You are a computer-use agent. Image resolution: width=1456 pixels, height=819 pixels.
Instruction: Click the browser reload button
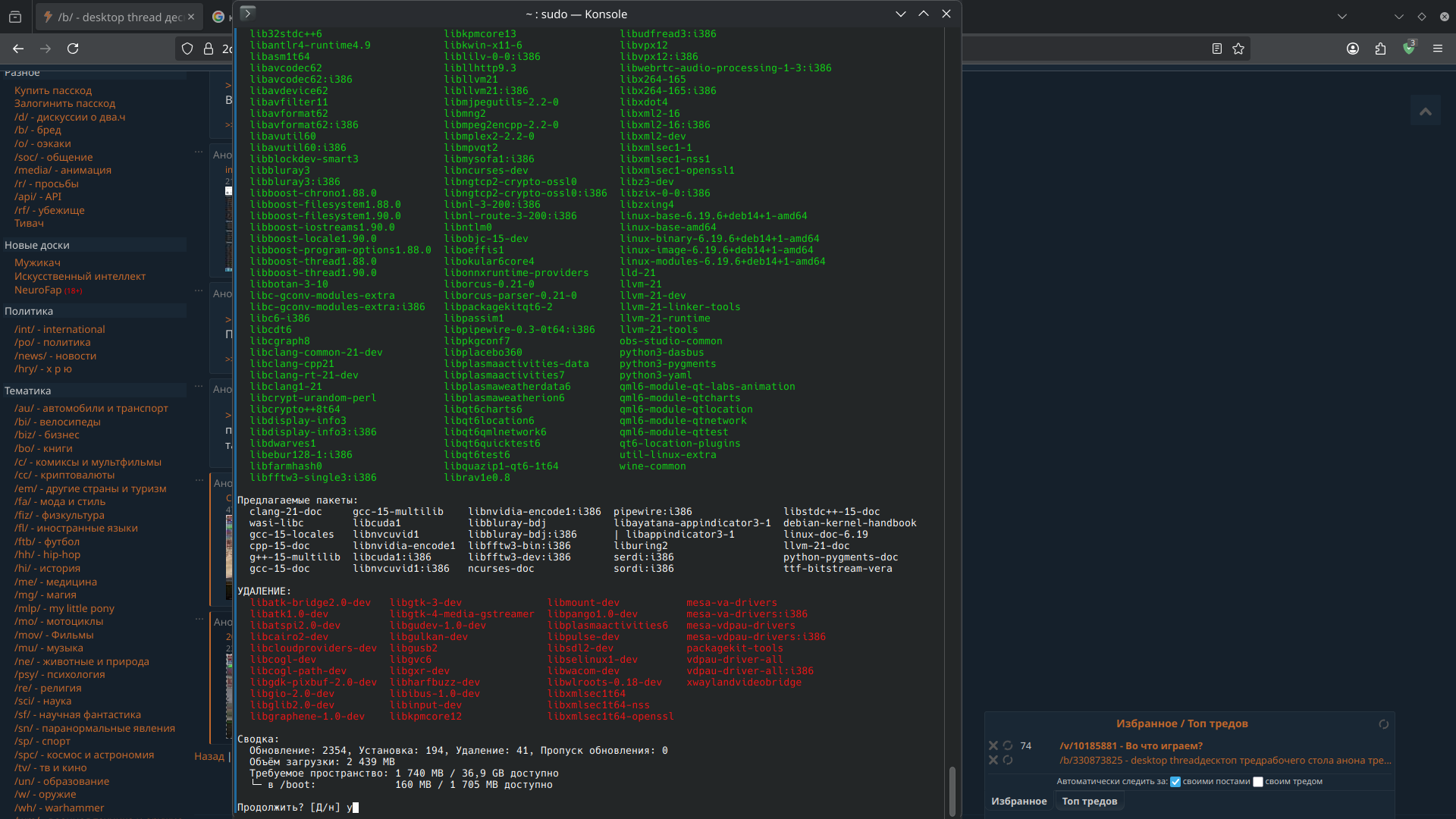tap(73, 49)
